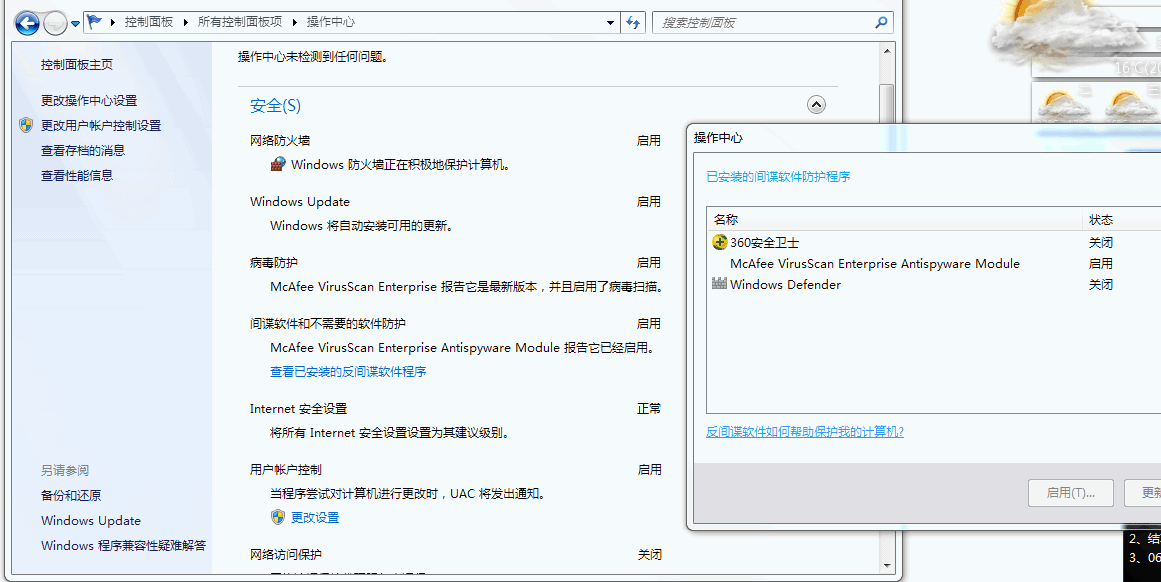Click the search magnifier icon

[x=881, y=22]
